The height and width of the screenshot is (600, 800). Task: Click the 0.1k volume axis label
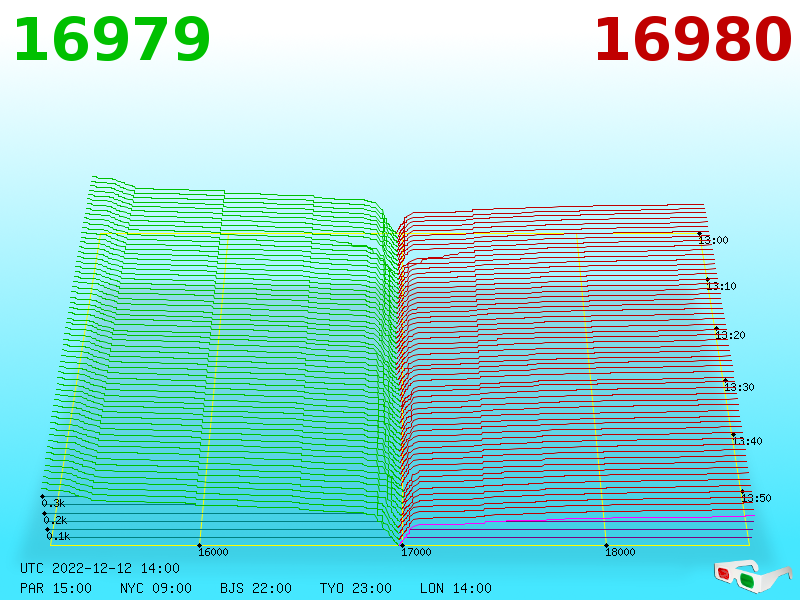[x=58, y=536]
